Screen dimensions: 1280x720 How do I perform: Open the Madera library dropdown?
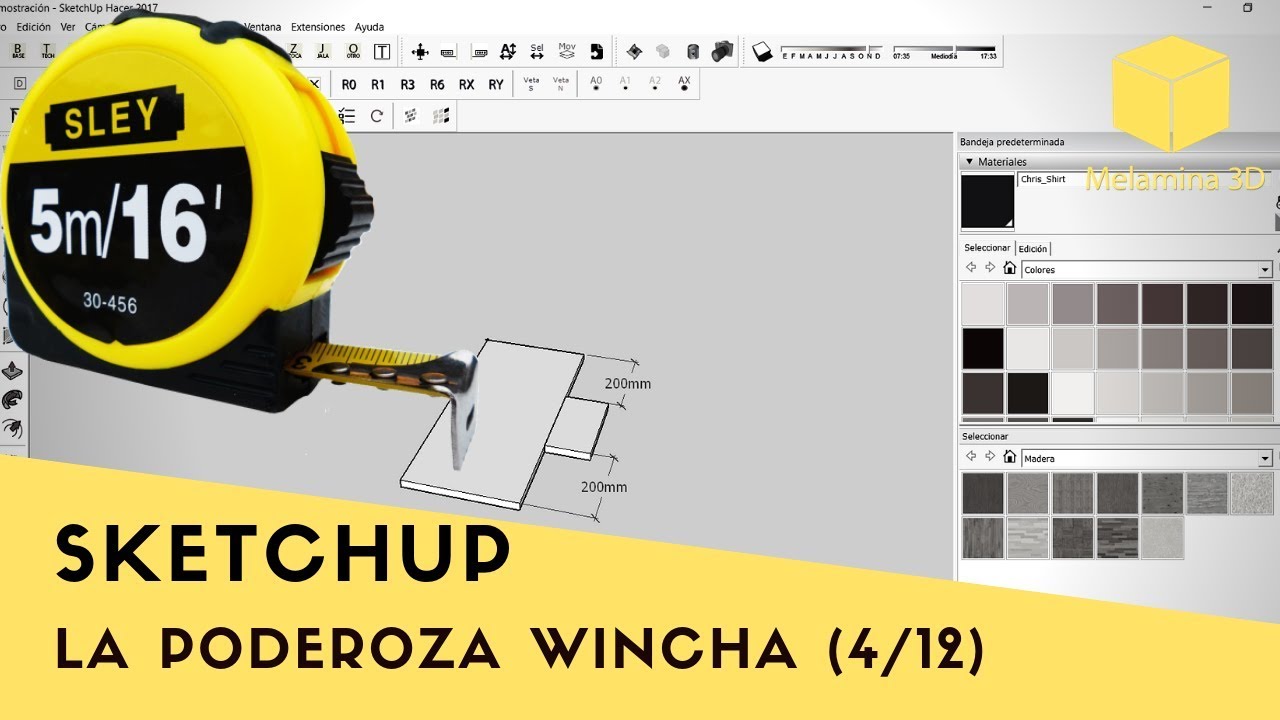[x=1265, y=458]
